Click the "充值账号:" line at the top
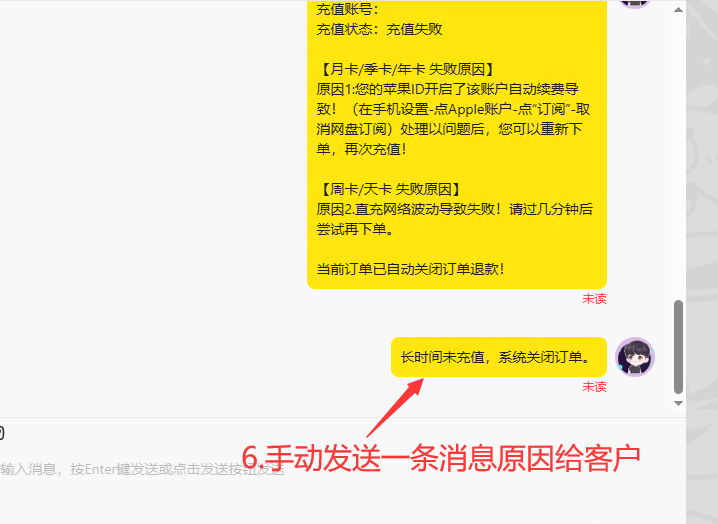 click(x=348, y=9)
